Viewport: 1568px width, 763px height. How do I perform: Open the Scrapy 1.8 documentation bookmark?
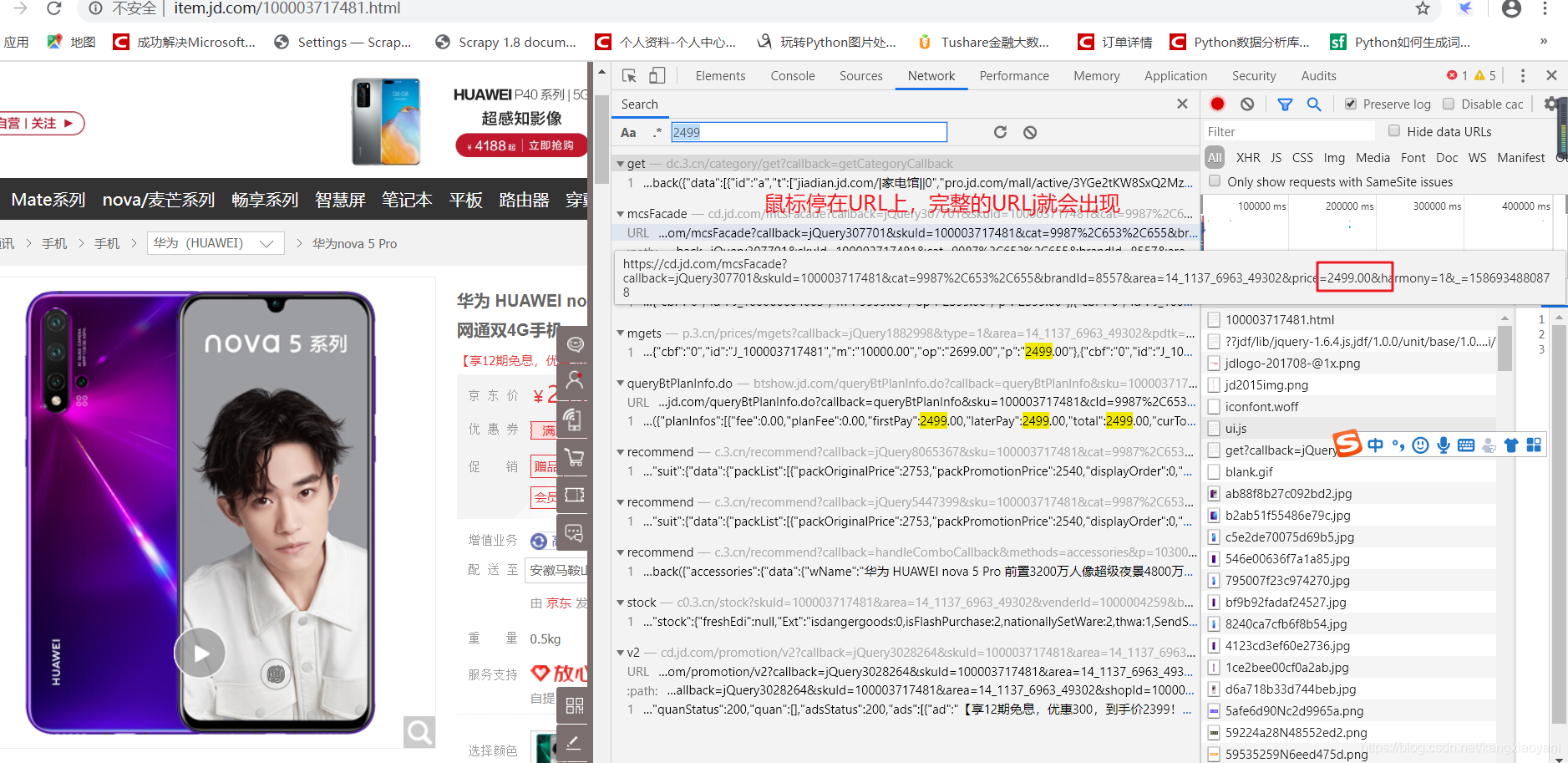pyautogui.click(x=506, y=42)
